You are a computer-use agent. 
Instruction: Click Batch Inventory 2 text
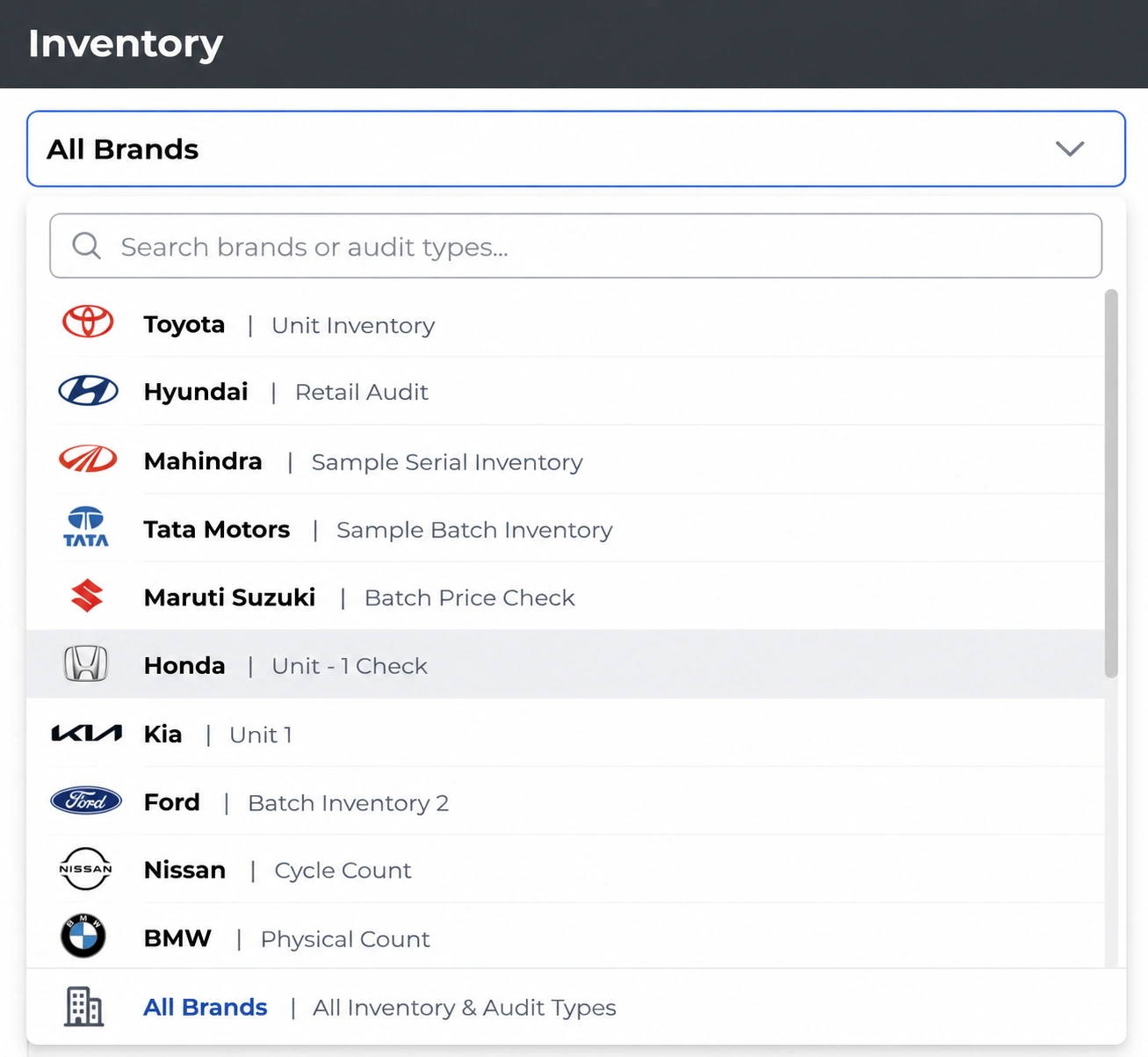[x=349, y=803]
